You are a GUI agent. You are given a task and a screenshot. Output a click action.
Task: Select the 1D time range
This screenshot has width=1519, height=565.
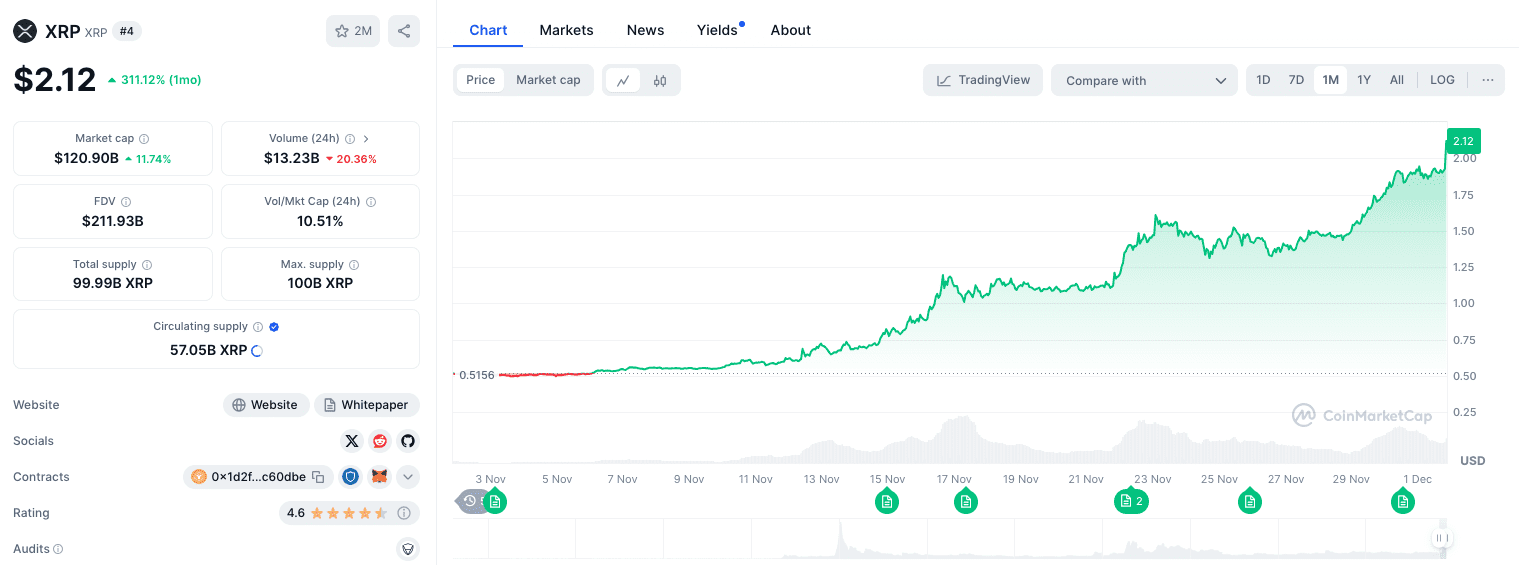1264,80
